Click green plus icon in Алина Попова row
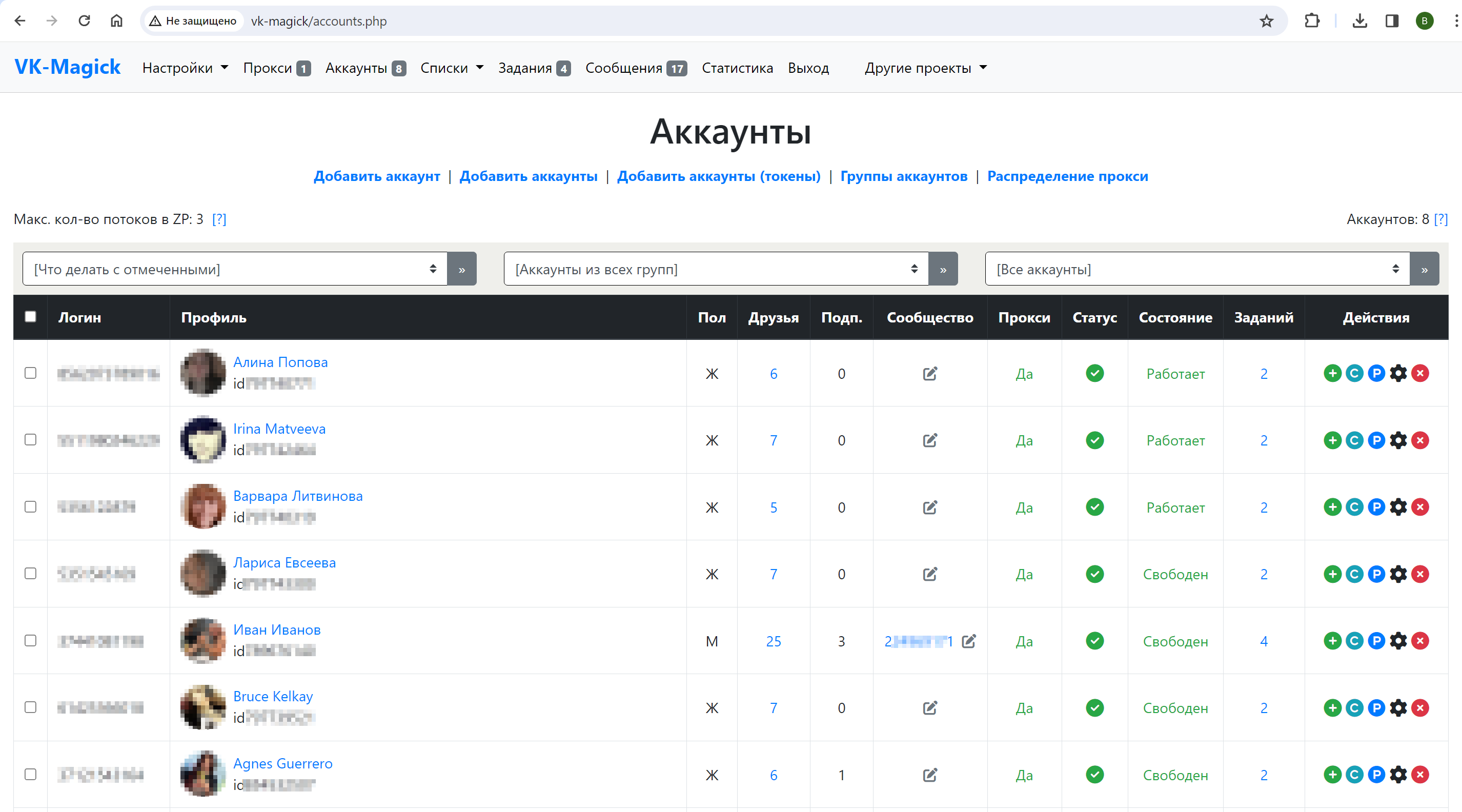Image resolution: width=1462 pixels, height=812 pixels. point(1332,373)
